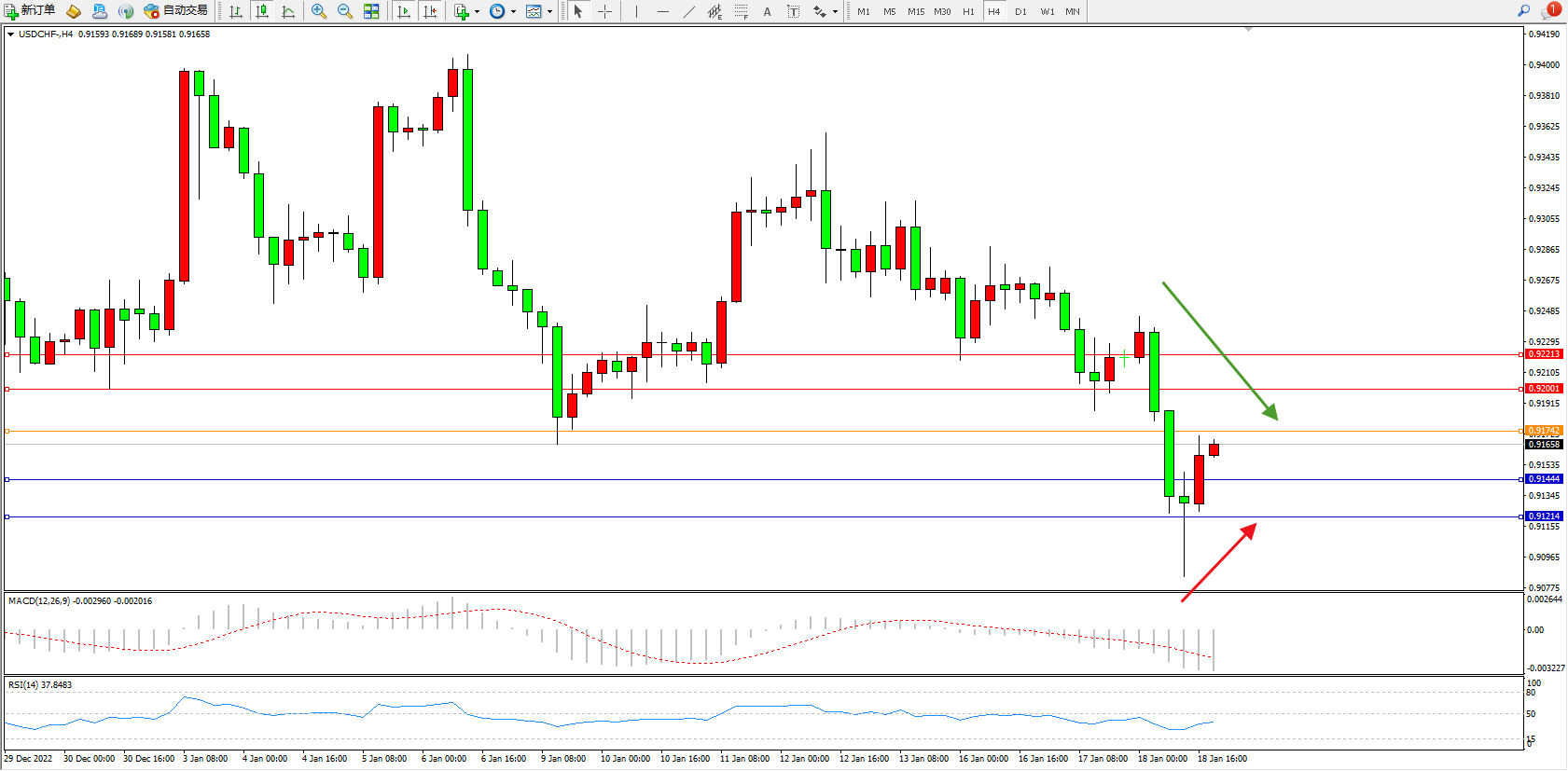Expand the chart templates dropdown arrow
1568x771 pixels.
pos(549,12)
